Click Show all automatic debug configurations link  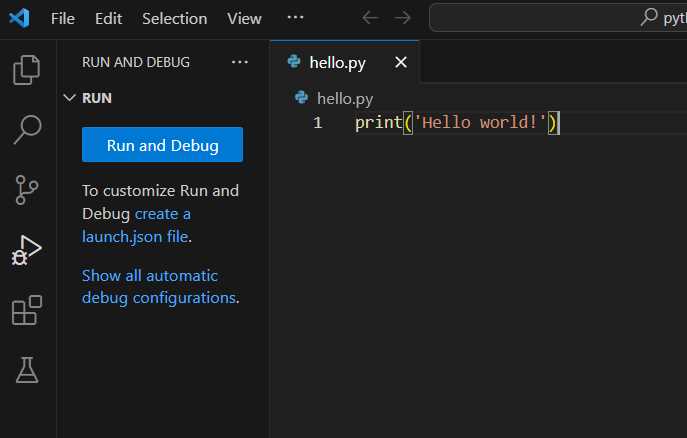click(x=160, y=286)
